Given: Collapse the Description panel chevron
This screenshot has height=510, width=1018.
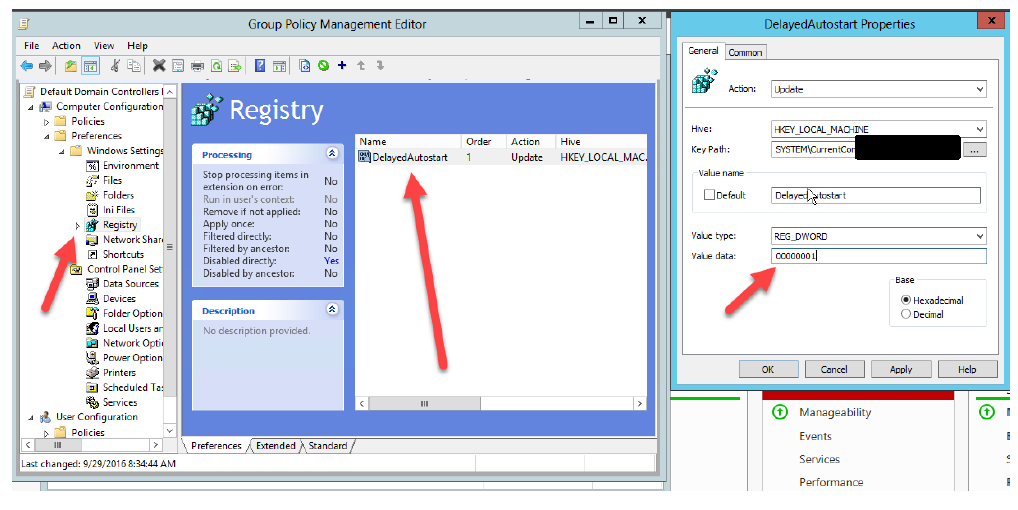Looking at the screenshot, I should coord(332,310).
